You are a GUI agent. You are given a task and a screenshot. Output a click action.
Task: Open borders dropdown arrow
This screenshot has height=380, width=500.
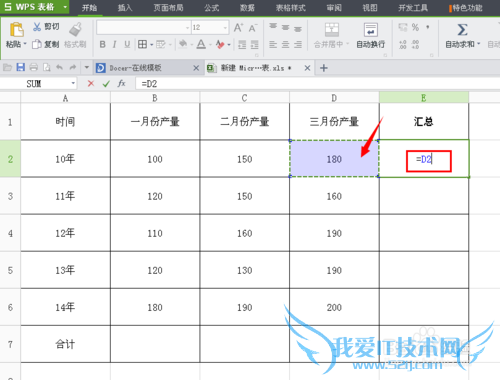151,44
